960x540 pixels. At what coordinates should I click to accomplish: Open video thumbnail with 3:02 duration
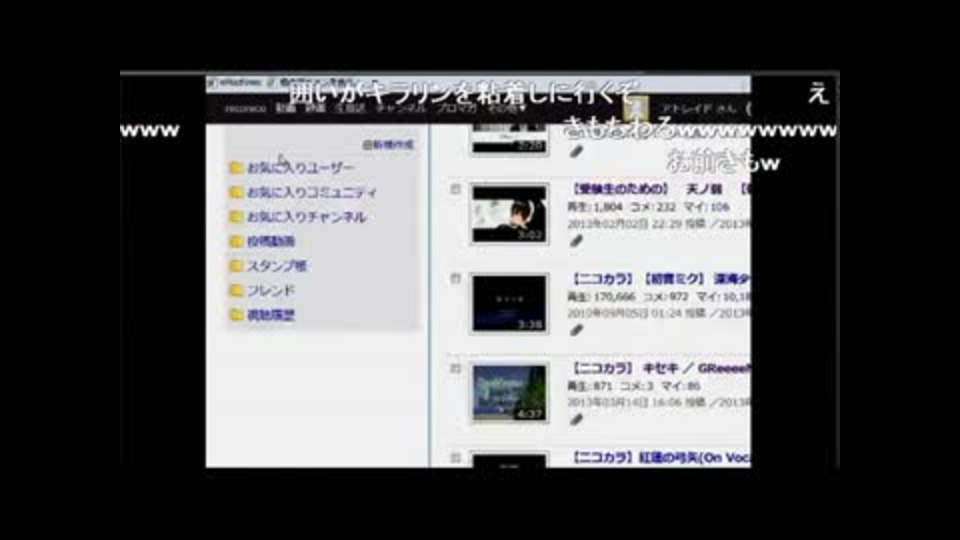(509, 215)
